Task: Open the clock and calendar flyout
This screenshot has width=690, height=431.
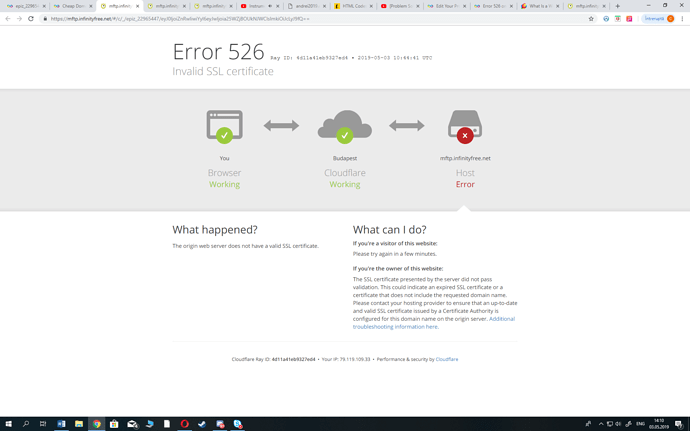Action: (x=659, y=424)
